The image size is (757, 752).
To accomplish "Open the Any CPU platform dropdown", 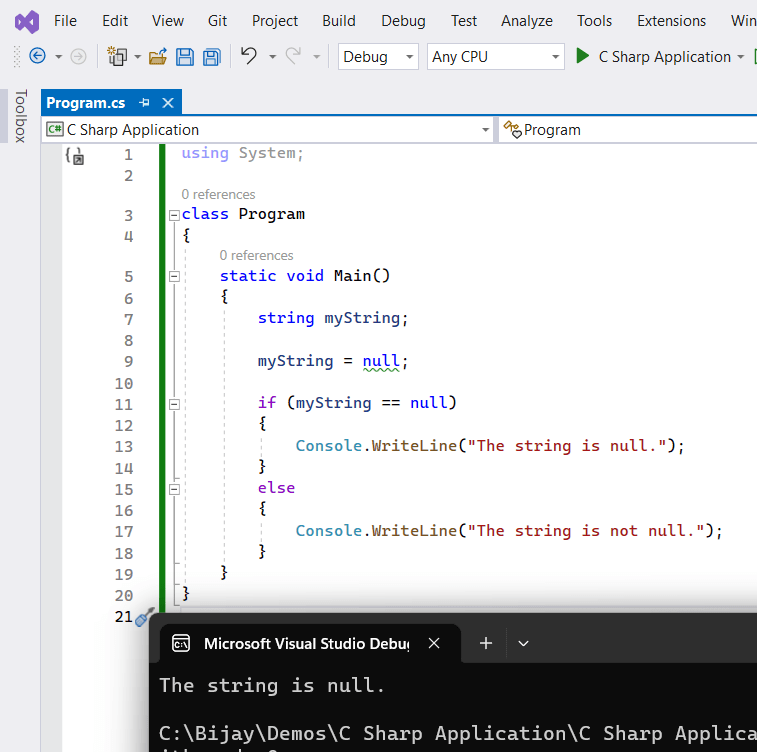I will pyautogui.click(x=495, y=56).
